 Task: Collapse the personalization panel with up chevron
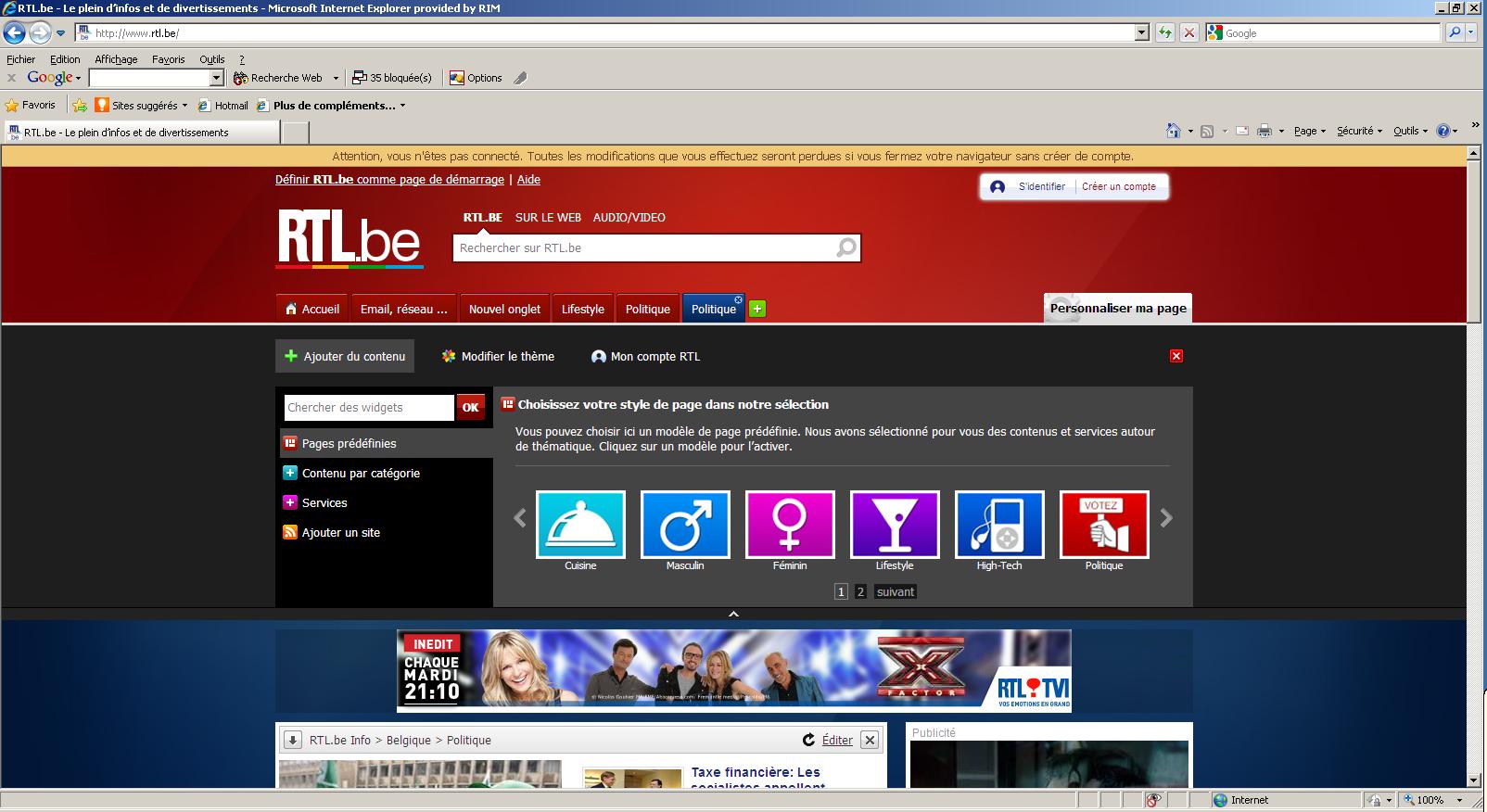click(x=733, y=614)
